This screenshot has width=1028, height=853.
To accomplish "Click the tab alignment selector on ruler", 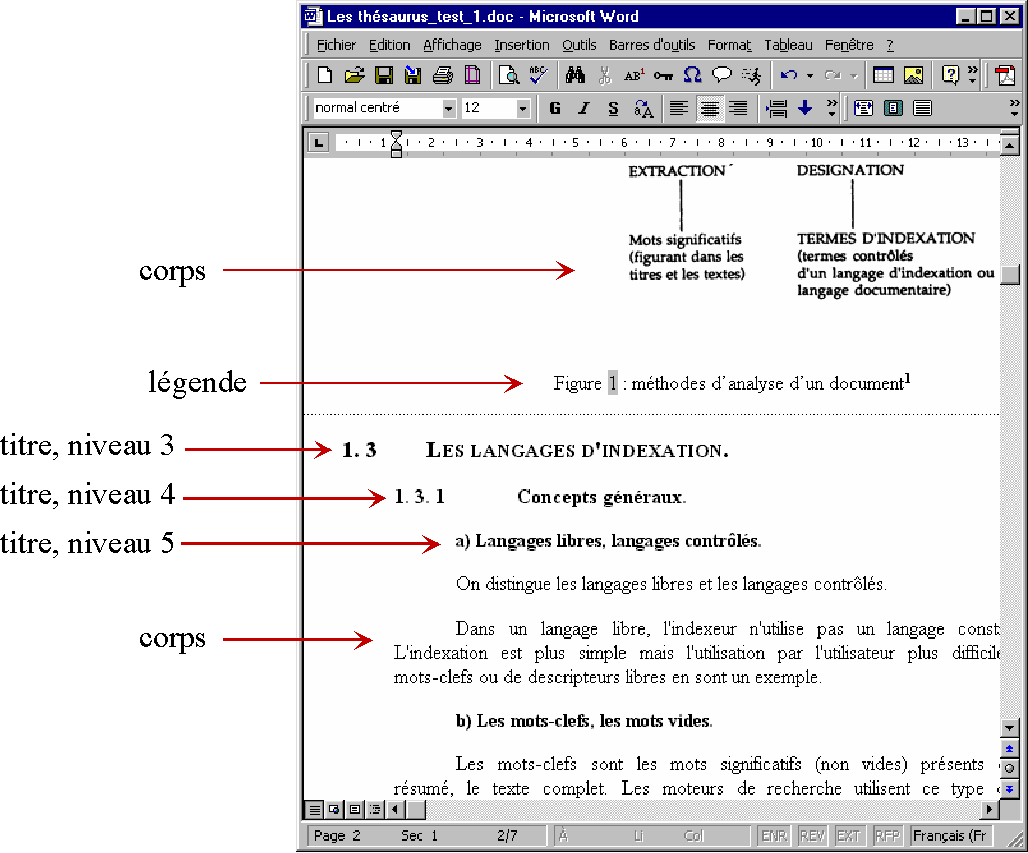I will 318,142.
